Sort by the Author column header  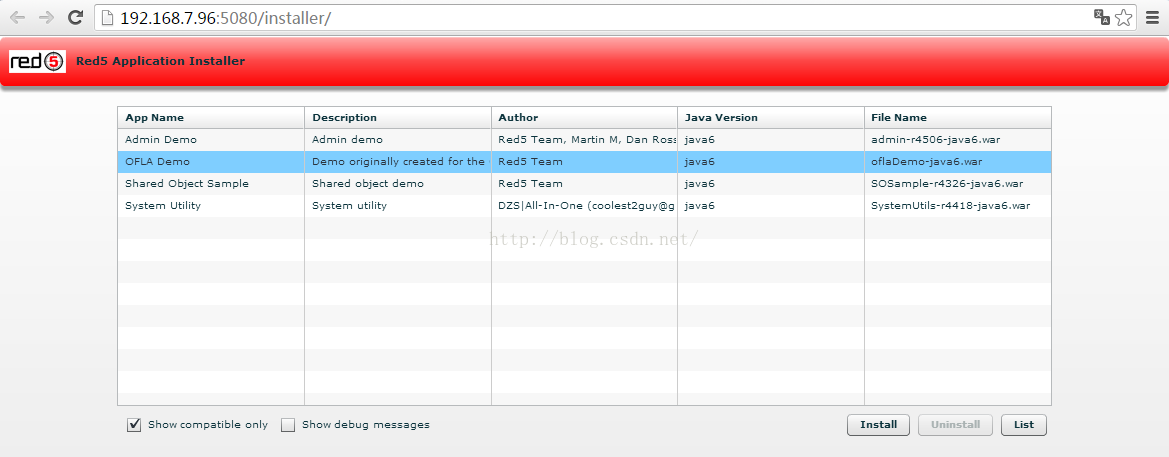tap(584, 118)
